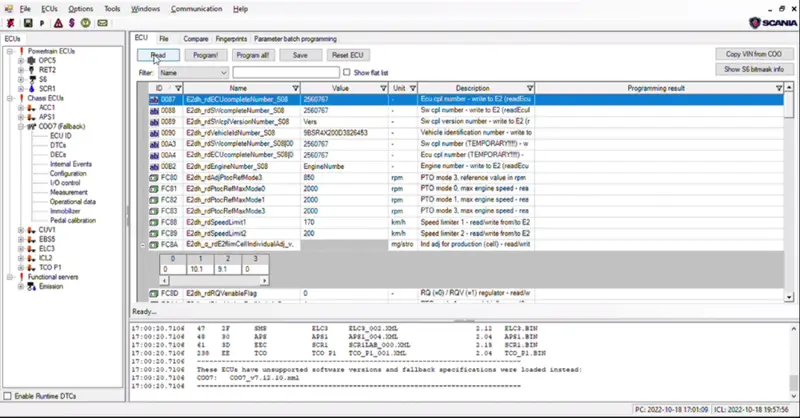Click the Reset ECU button
Viewport: 800px width, 418px height.
coord(348,55)
